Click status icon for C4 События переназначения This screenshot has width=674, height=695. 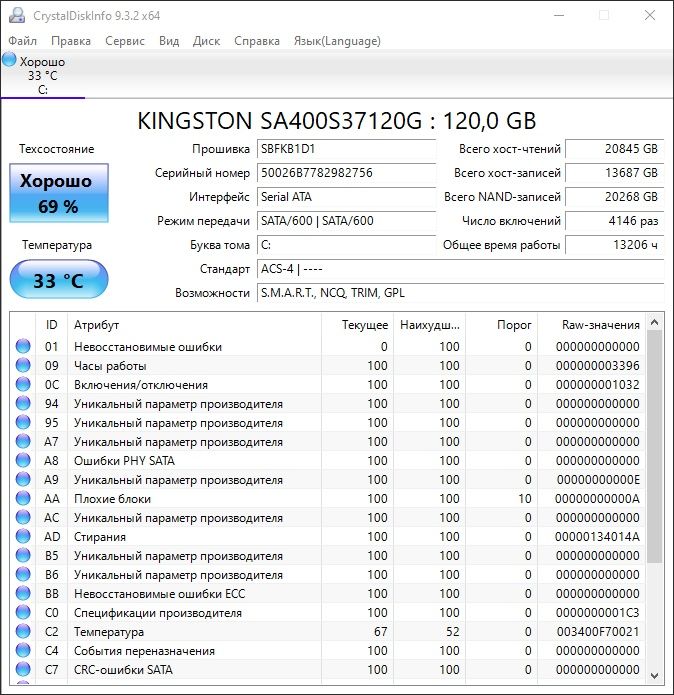[x=23, y=650]
